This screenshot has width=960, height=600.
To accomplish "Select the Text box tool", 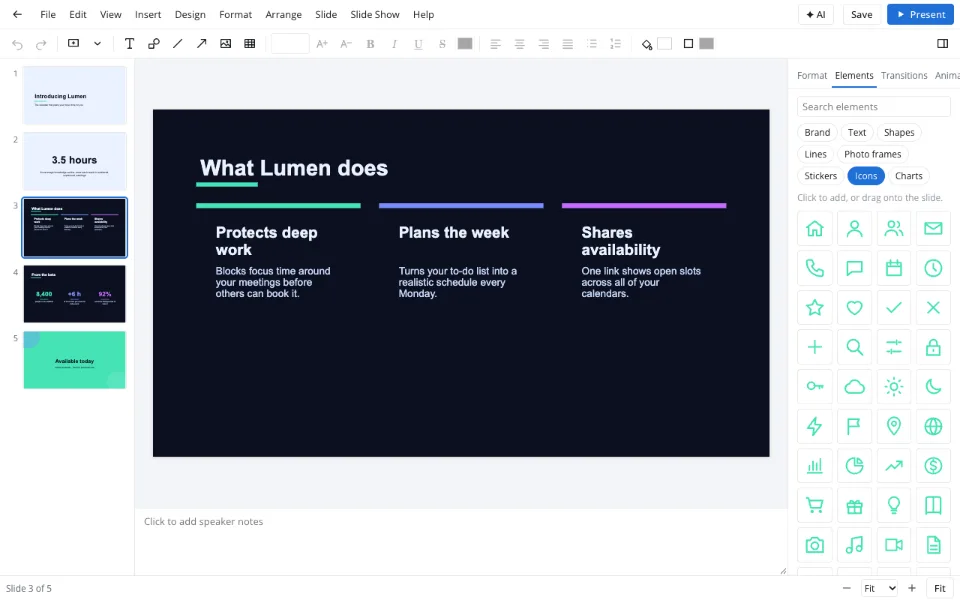I will click(x=129, y=43).
